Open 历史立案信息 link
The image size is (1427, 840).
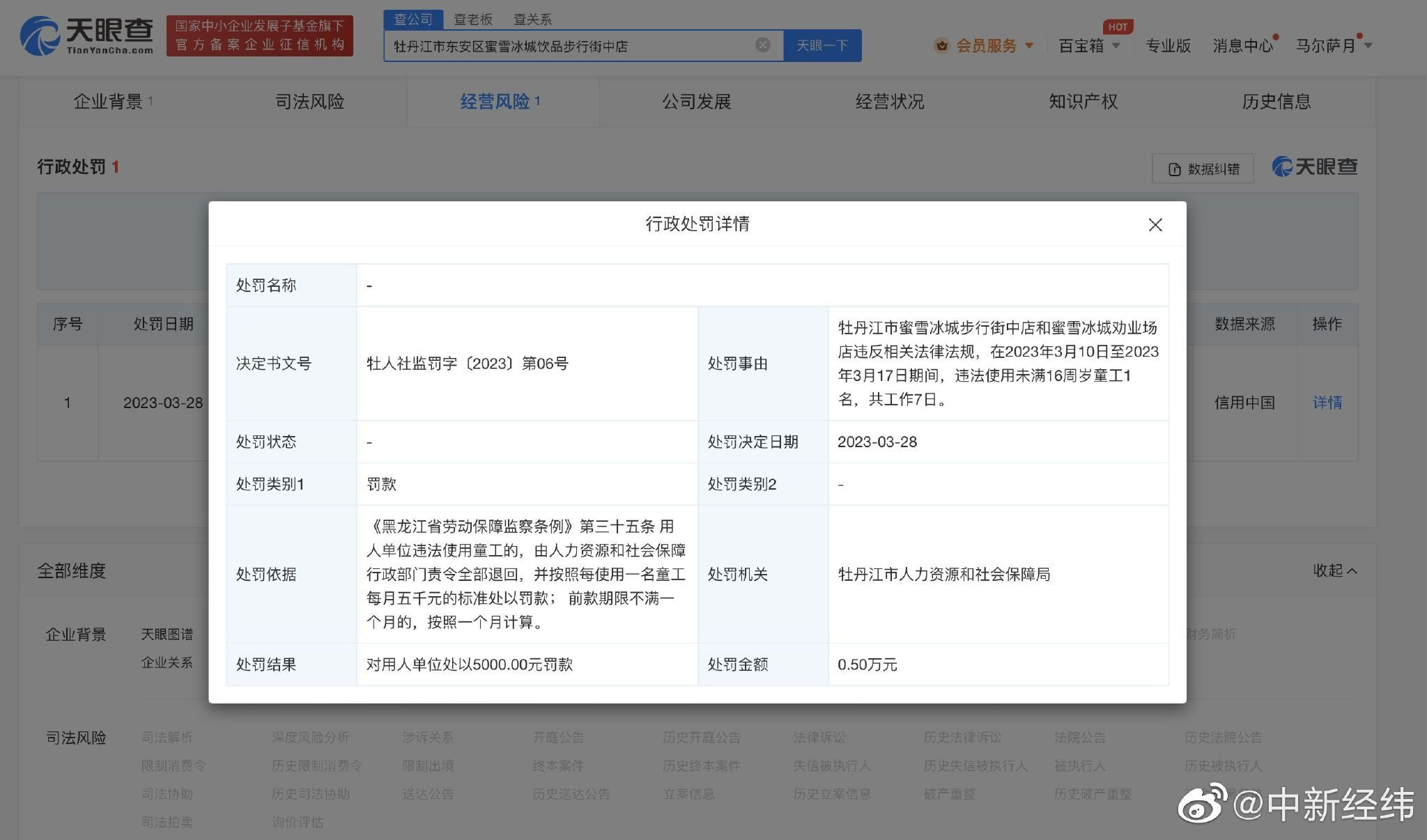pyautogui.click(x=832, y=794)
